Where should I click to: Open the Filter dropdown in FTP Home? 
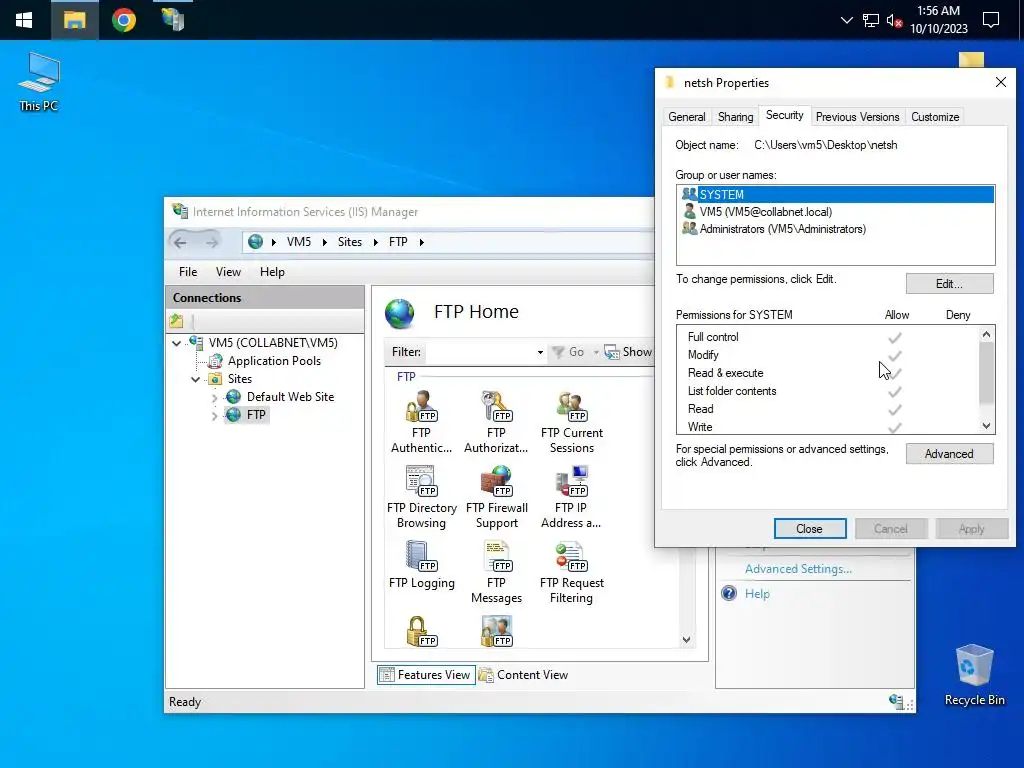click(x=540, y=352)
